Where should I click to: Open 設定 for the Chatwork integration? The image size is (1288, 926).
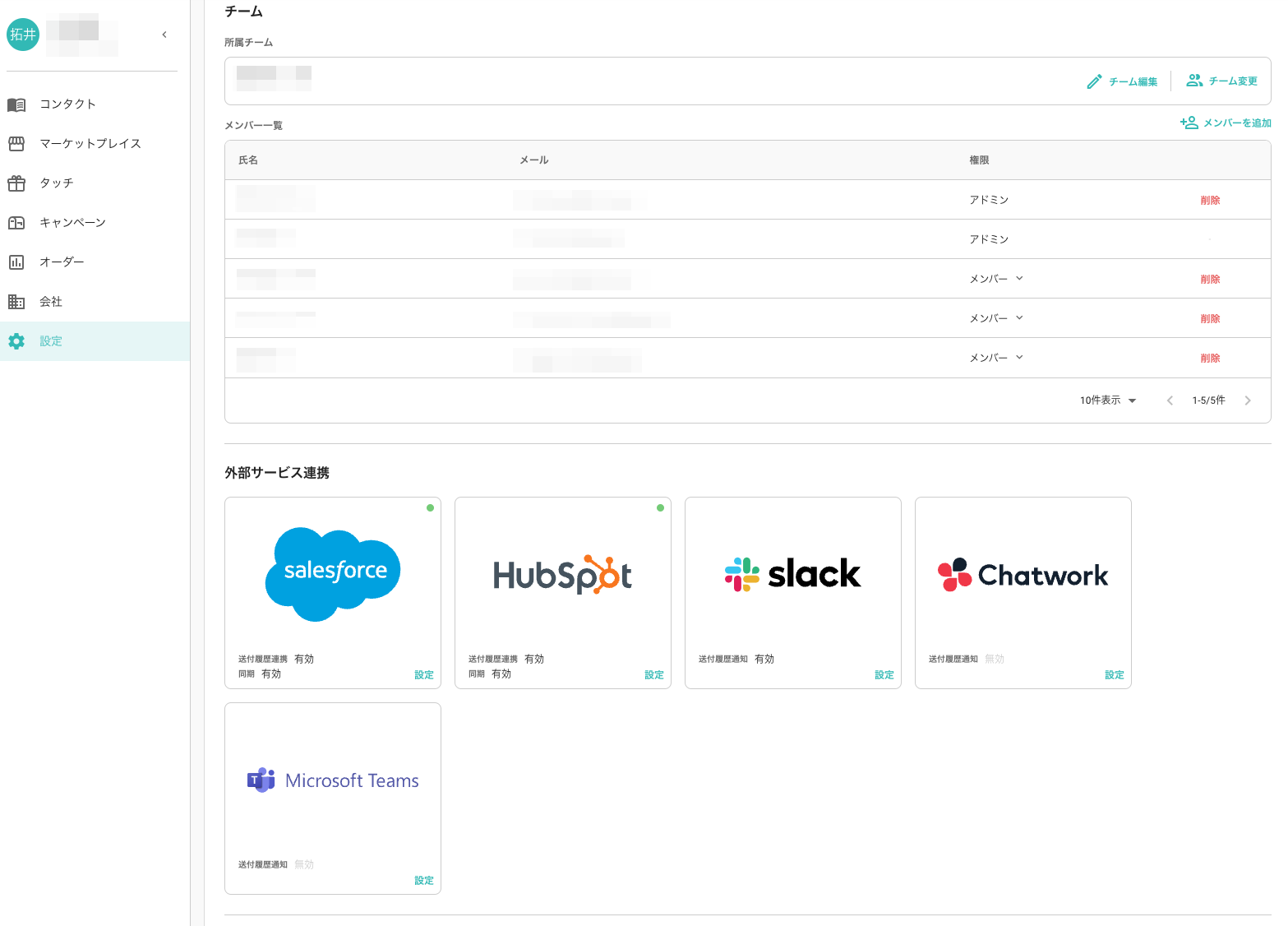1115,675
